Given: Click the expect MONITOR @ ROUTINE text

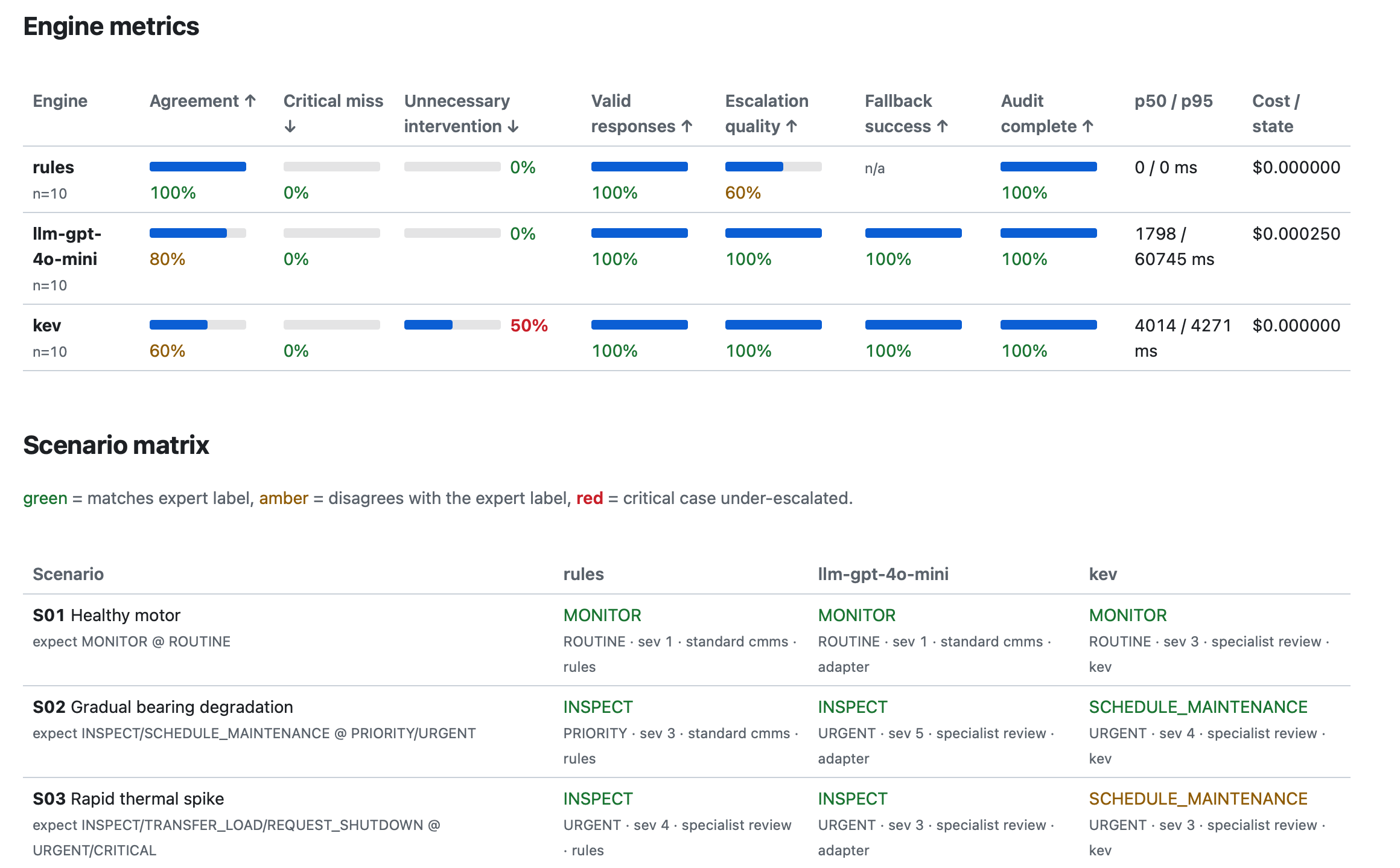Looking at the screenshot, I should pyautogui.click(x=132, y=642).
